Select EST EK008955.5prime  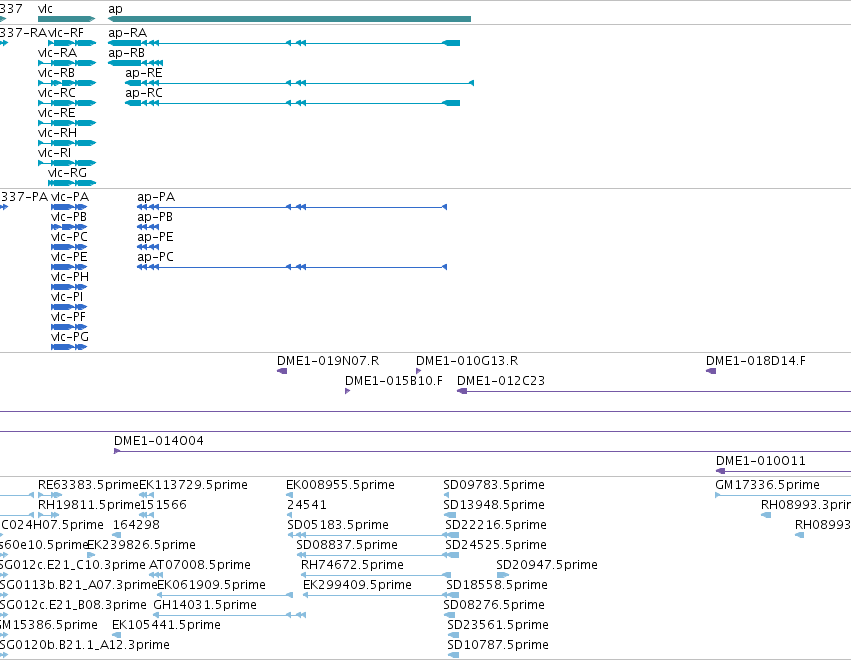pyautogui.click(x=340, y=485)
